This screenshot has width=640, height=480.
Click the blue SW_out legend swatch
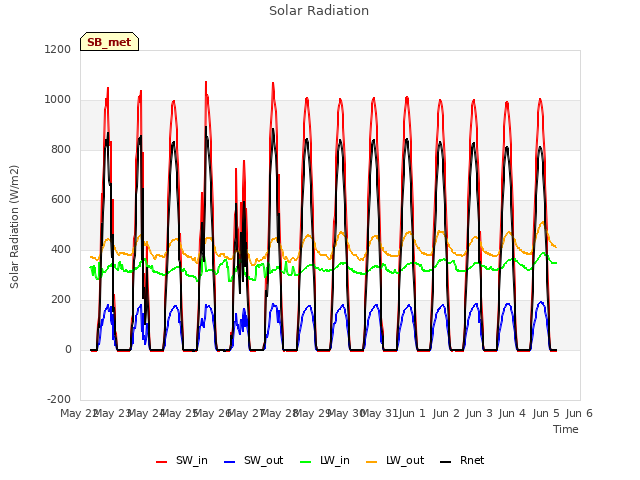point(230,462)
